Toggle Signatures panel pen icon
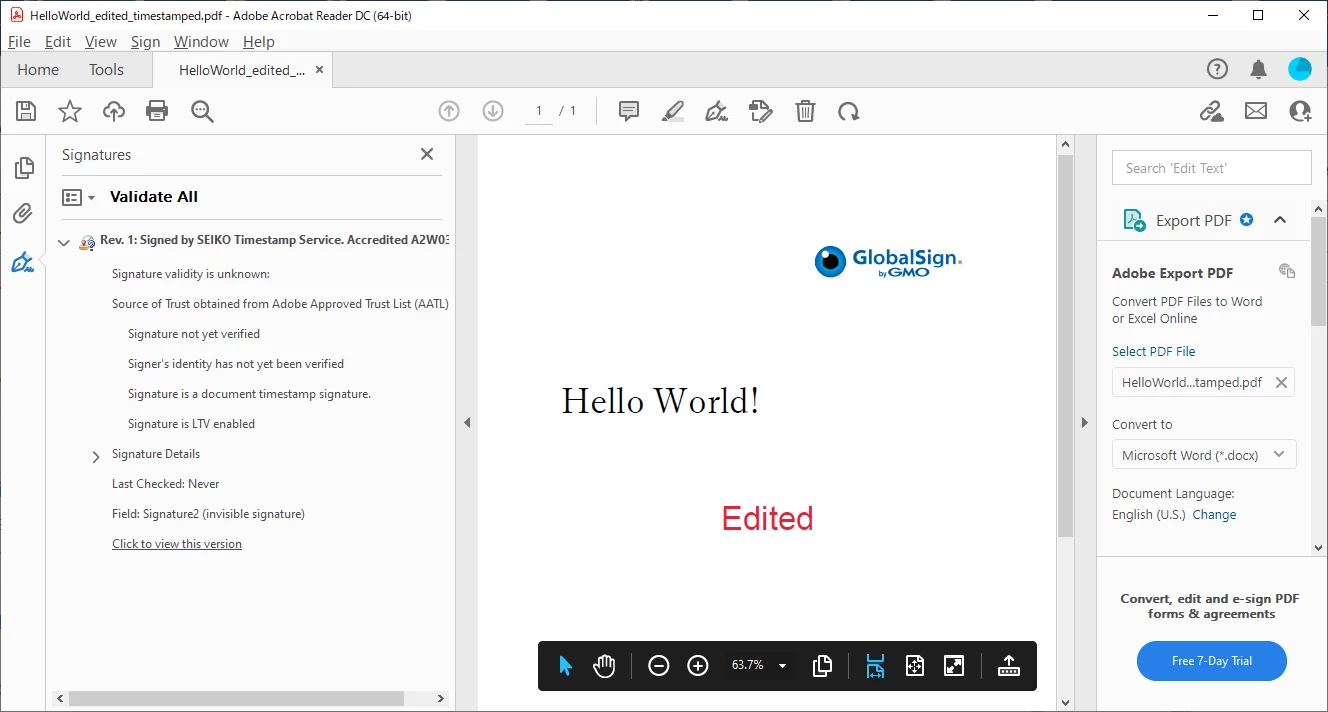Viewport: 1328px width, 712px height. click(x=23, y=262)
